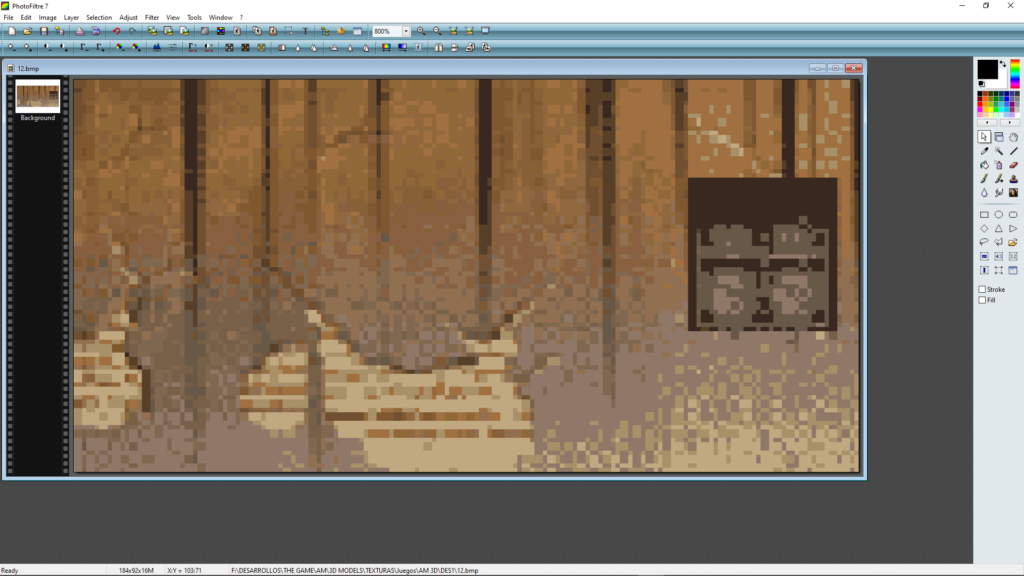Viewport: 1024px width, 576px height.
Task: Select the Eraser tool
Action: point(1012,164)
